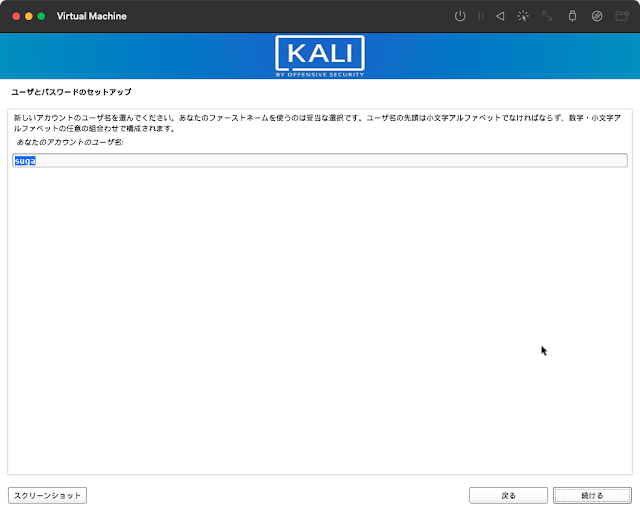Click the label あなたのアカウントのユーザ名

tap(70, 142)
